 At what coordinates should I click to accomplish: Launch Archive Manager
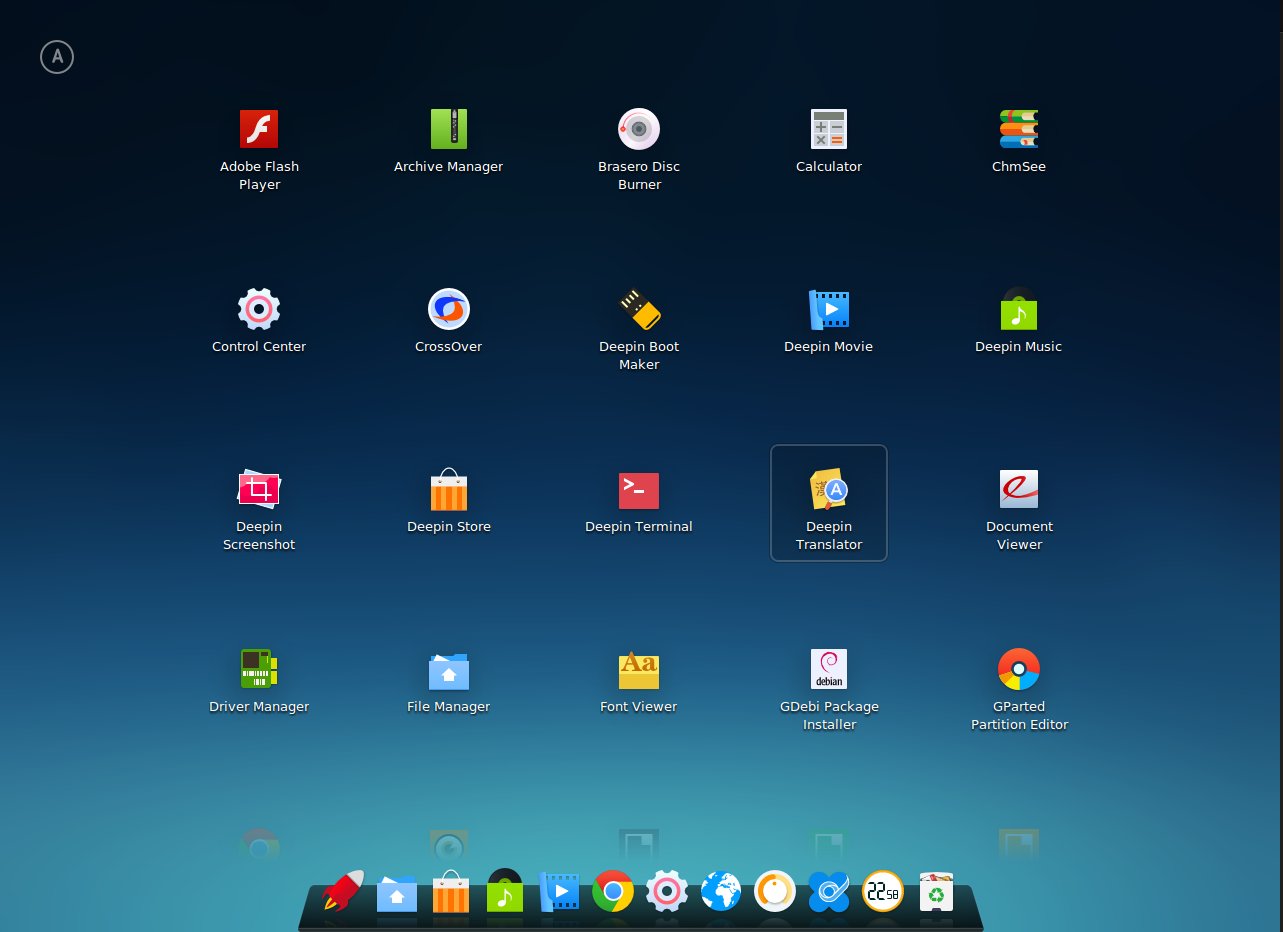(x=449, y=129)
